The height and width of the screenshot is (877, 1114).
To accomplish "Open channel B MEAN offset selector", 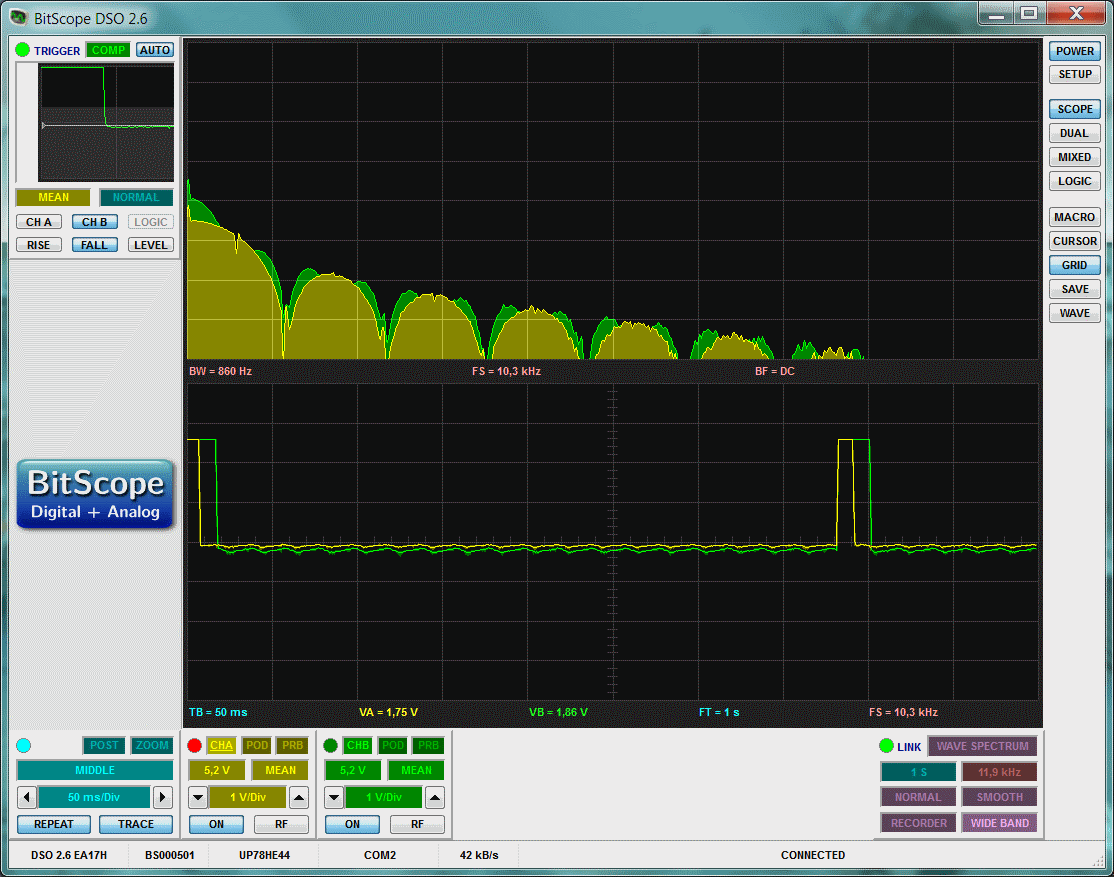I will [x=416, y=770].
